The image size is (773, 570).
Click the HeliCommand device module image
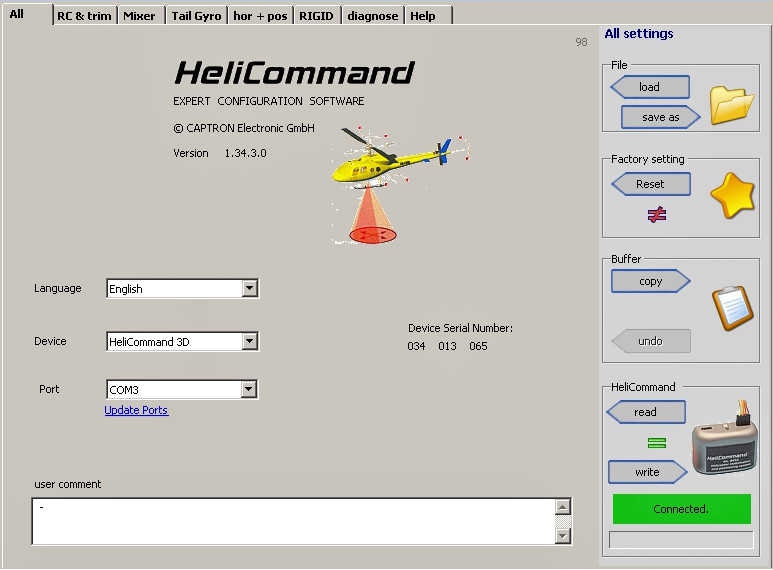point(725,440)
